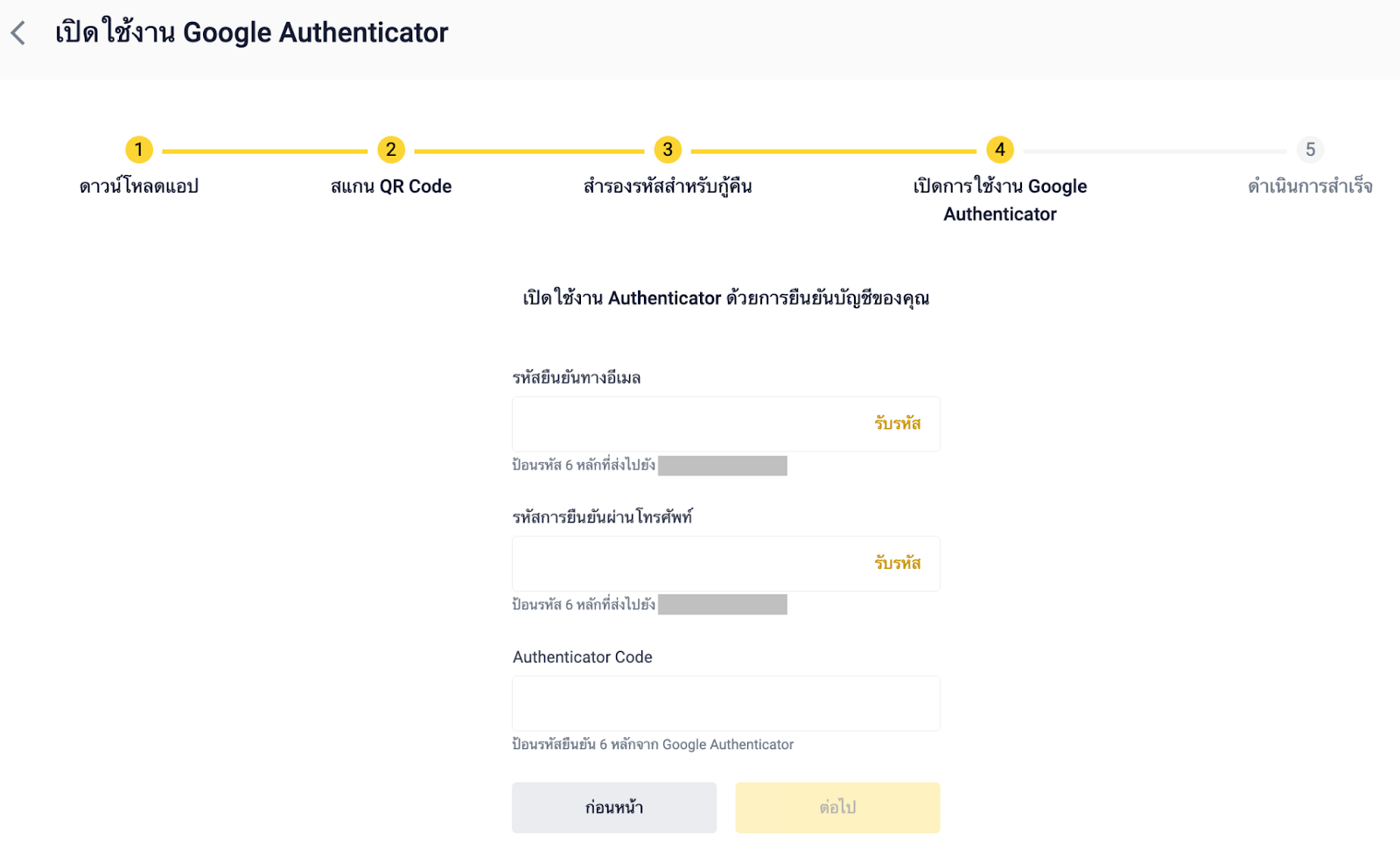Get code for phone verification

(898, 564)
